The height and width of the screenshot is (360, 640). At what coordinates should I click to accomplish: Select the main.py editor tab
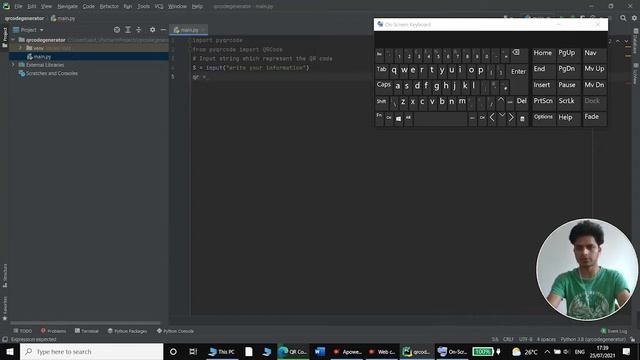[189, 30]
